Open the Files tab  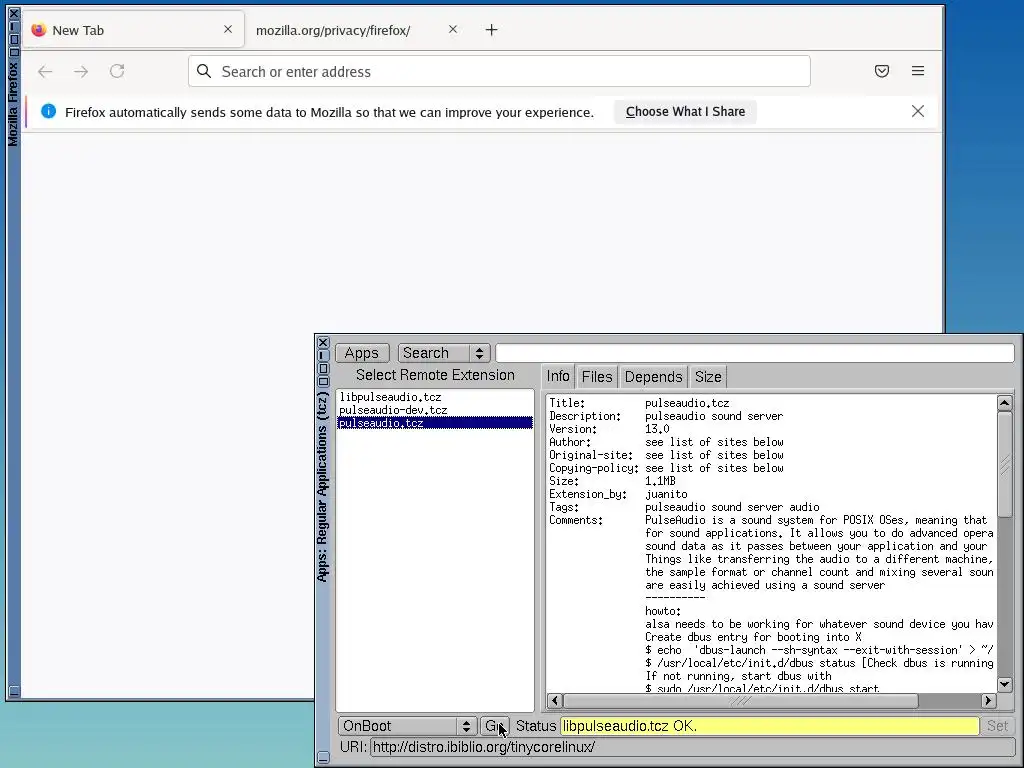tap(597, 377)
